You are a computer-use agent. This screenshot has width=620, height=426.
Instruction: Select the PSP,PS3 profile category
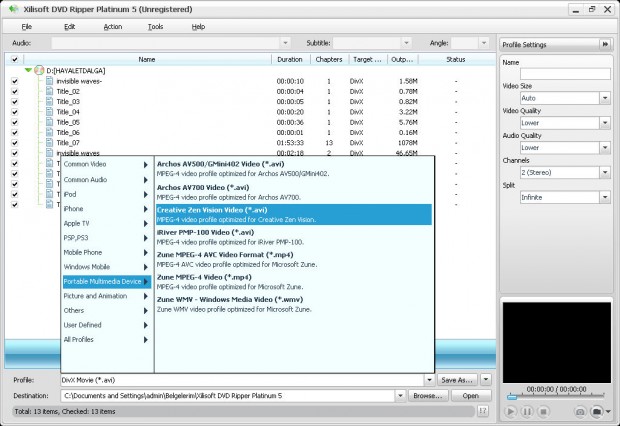(107, 238)
